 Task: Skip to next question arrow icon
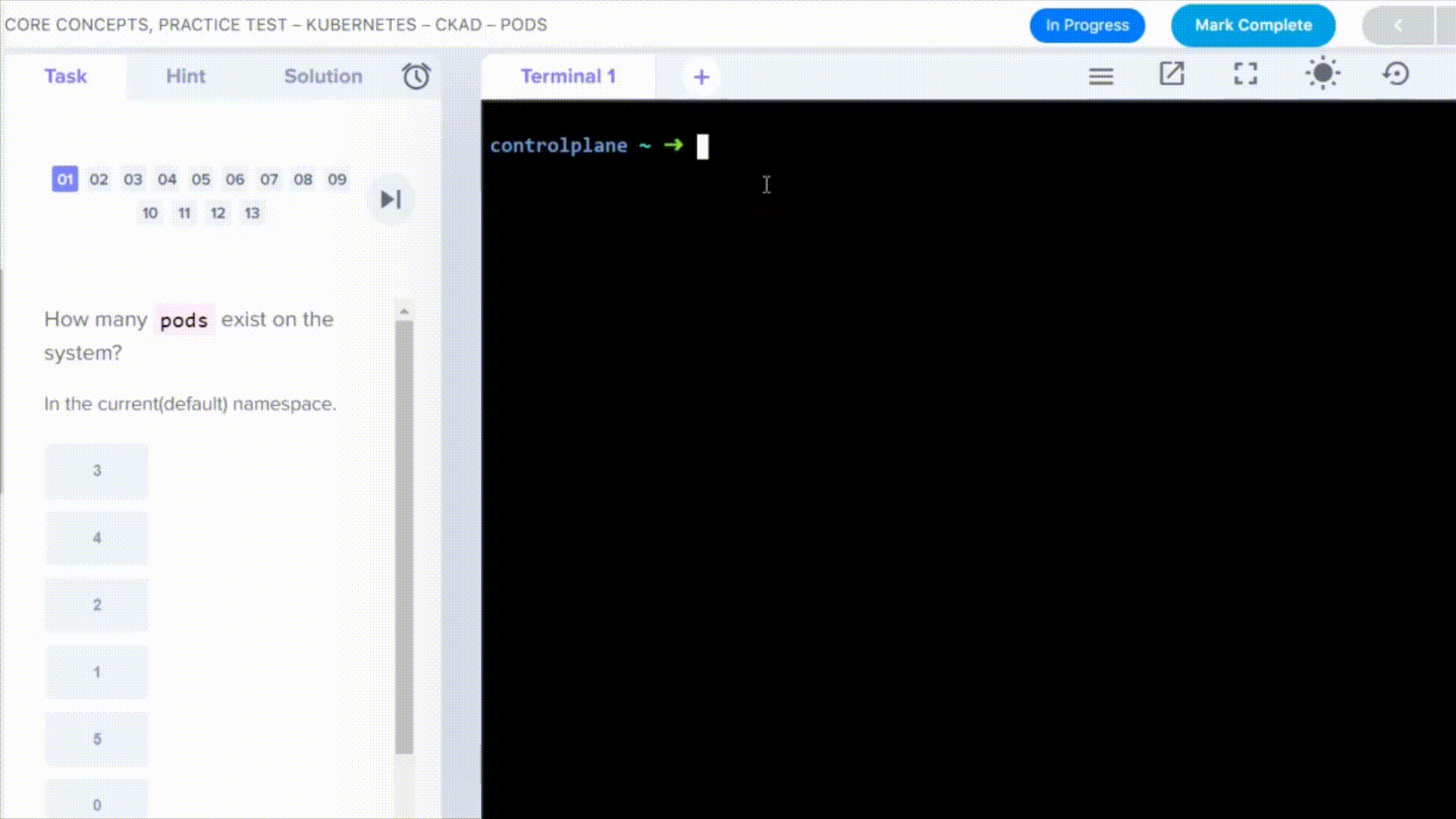(x=391, y=199)
